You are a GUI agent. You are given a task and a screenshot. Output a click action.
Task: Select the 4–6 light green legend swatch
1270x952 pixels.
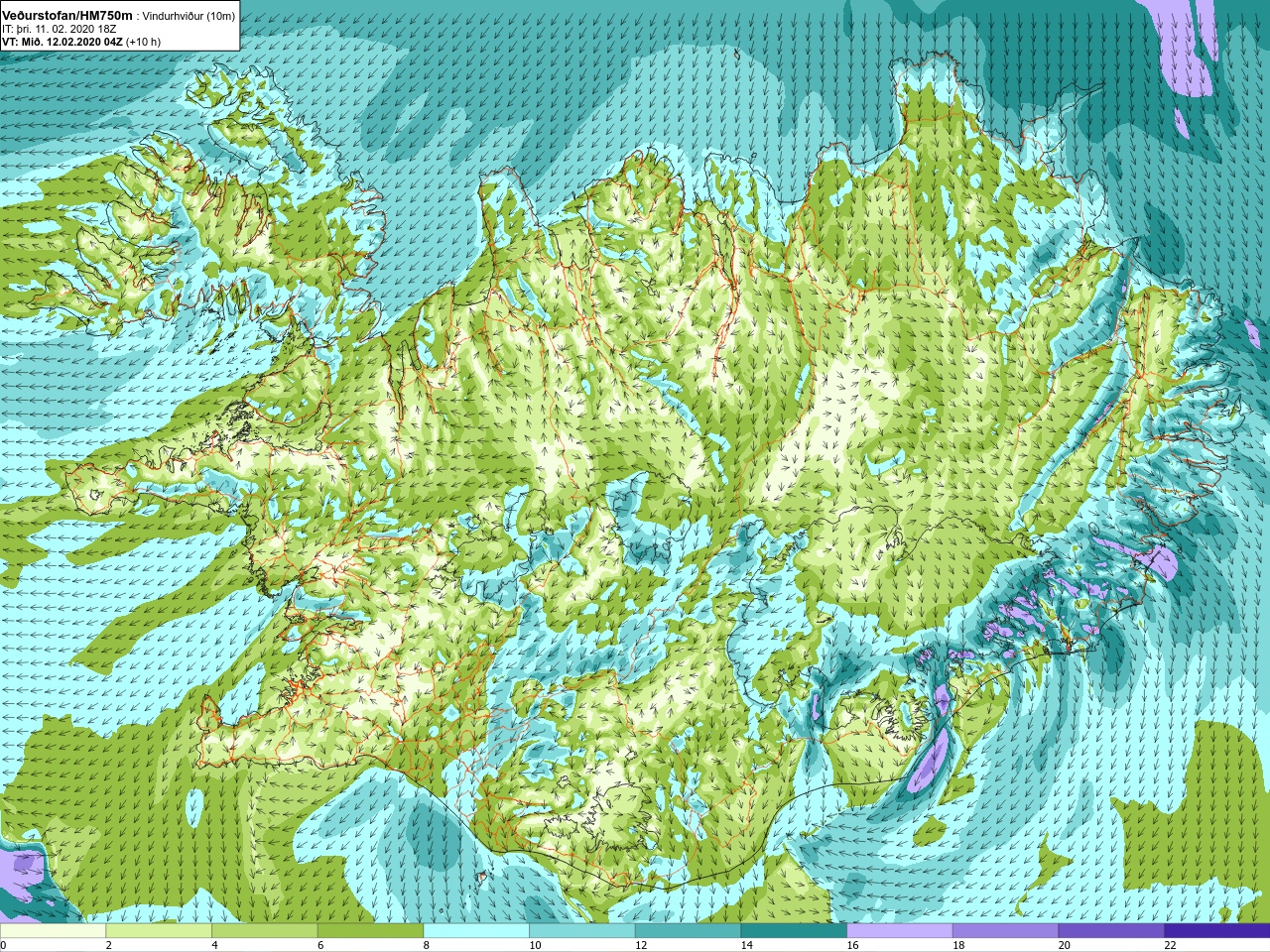(x=265, y=931)
